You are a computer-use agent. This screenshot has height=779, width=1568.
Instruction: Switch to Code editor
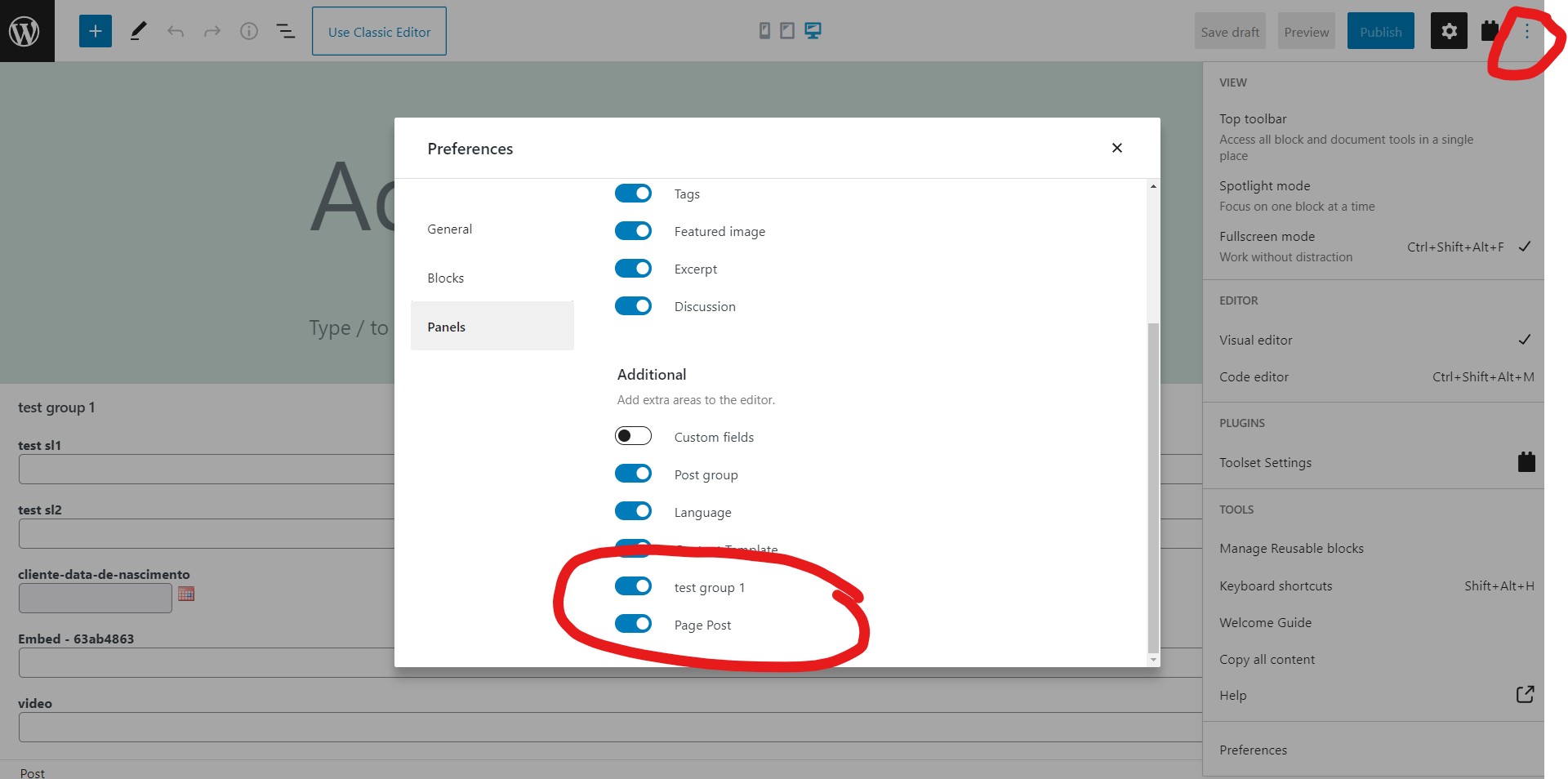pyautogui.click(x=1374, y=376)
